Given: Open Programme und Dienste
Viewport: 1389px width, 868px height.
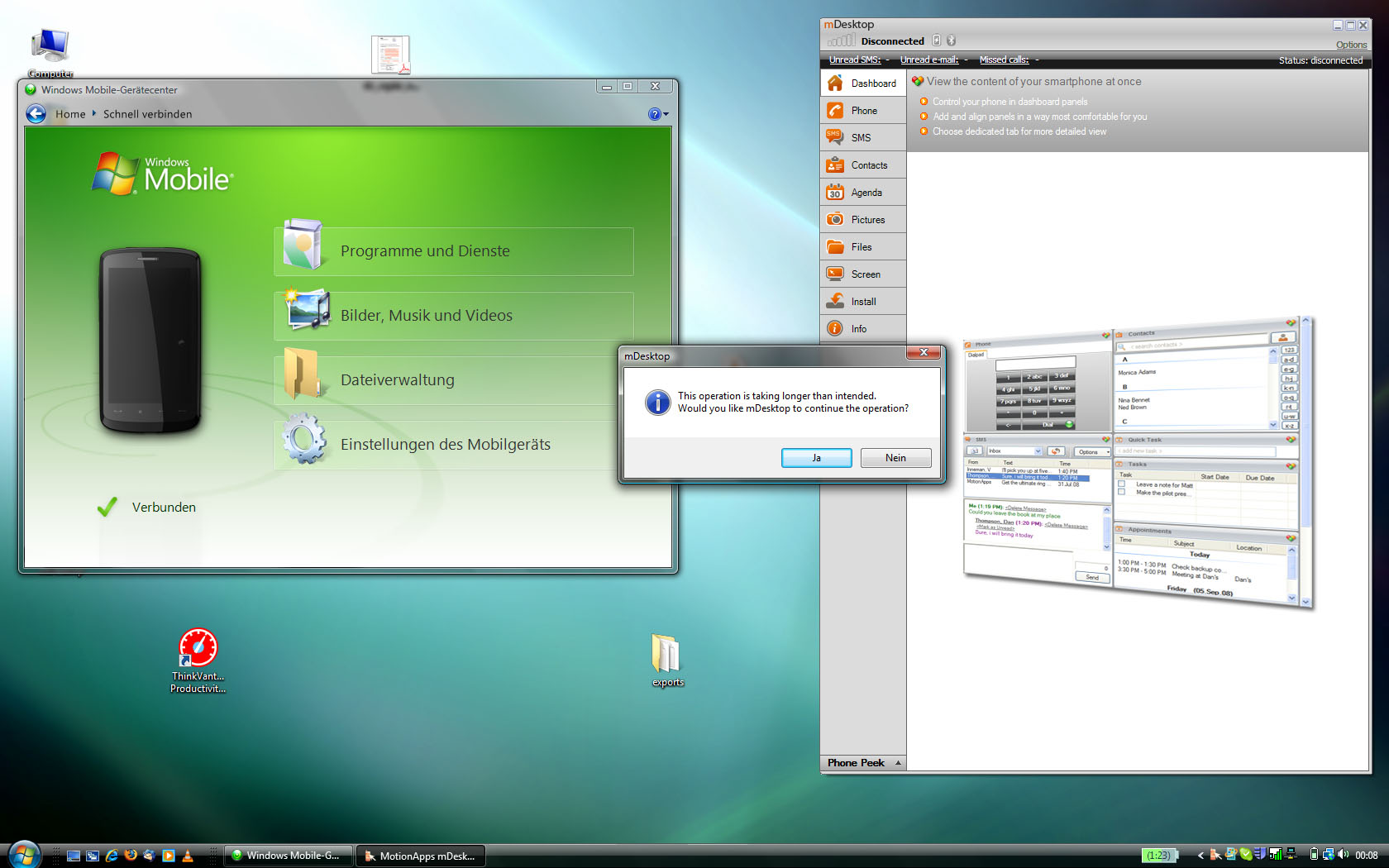Looking at the screenshot, I should click(x=454, y=251).
